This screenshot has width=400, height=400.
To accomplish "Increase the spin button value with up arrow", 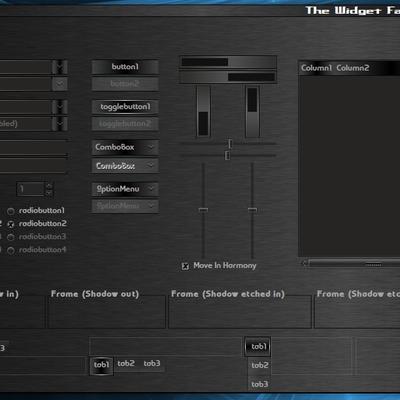I will tap(49, 186).
